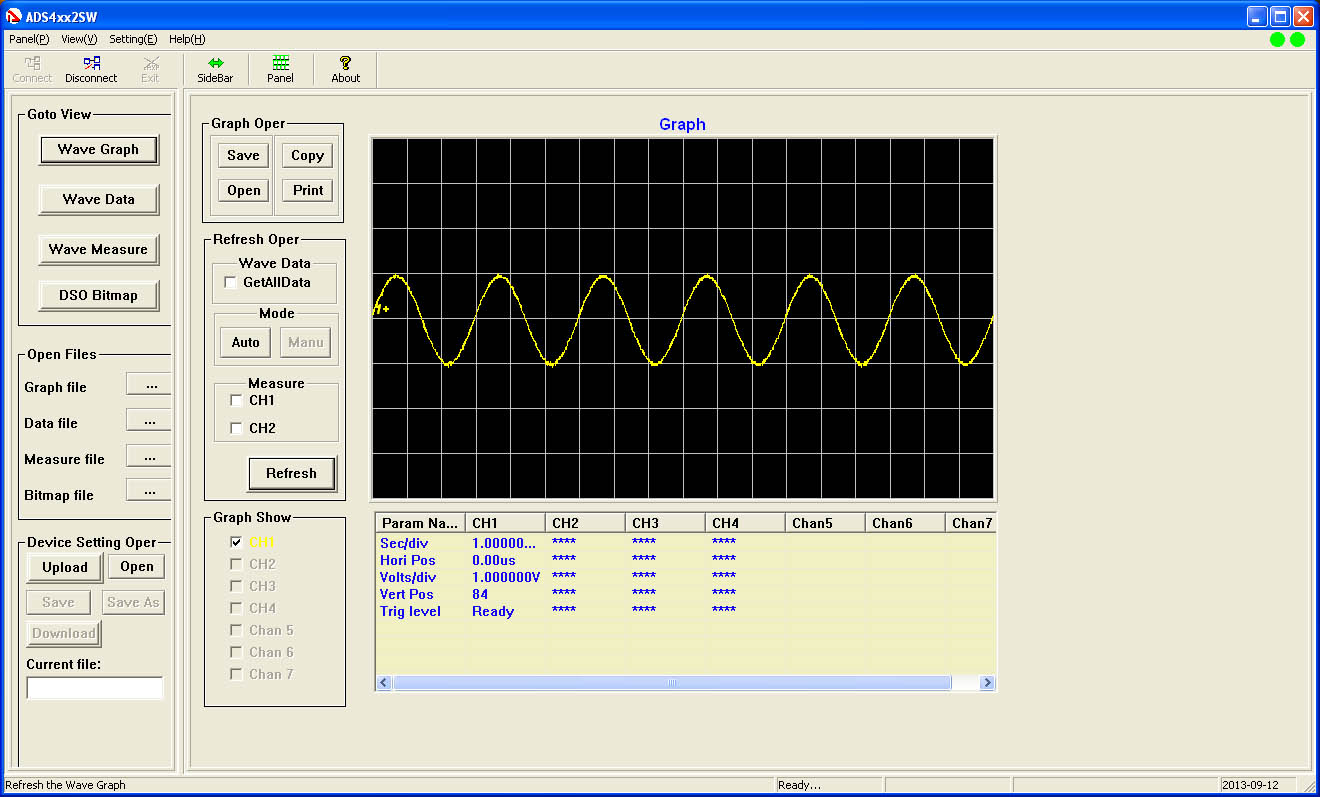1320x797 pixels.
Task: Open the View menu
Action: pyautogui.click(x=79, y=39)
